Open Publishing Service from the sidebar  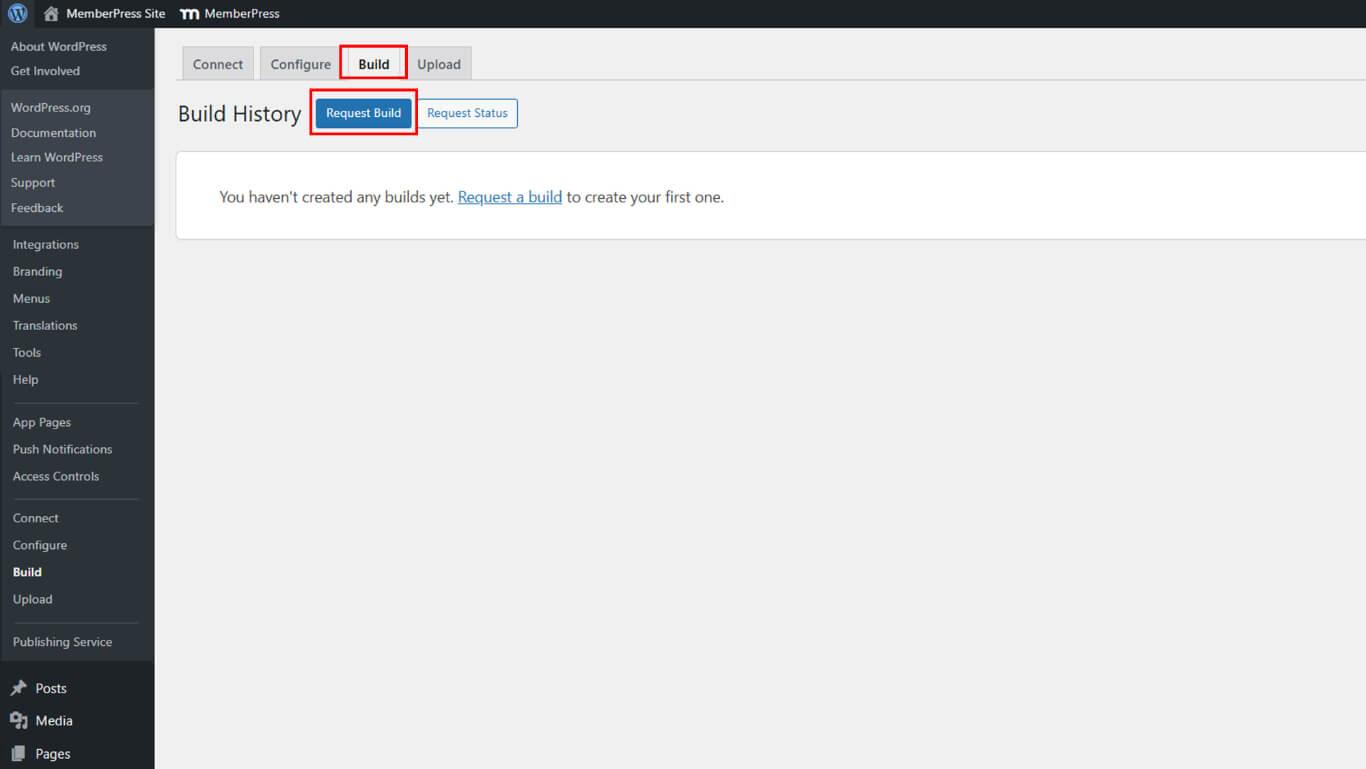62,641
